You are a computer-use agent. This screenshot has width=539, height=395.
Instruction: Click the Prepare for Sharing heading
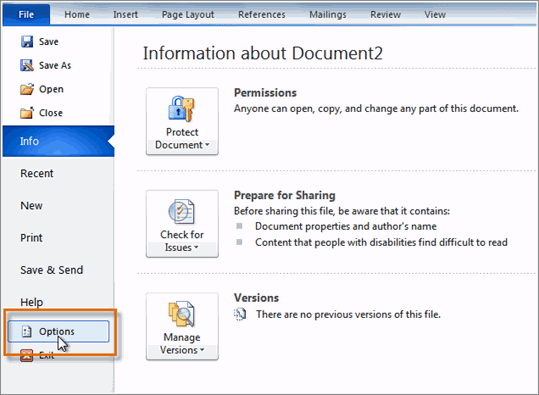pyautogui.click(x=285, y=195)
